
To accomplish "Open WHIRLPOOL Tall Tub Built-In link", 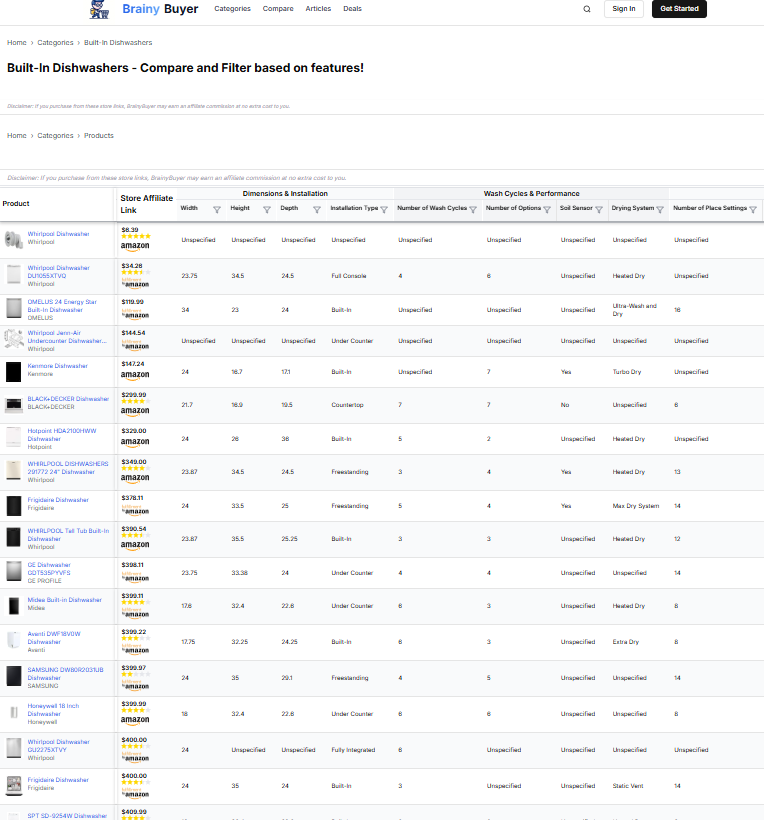I will coord(69,535).
